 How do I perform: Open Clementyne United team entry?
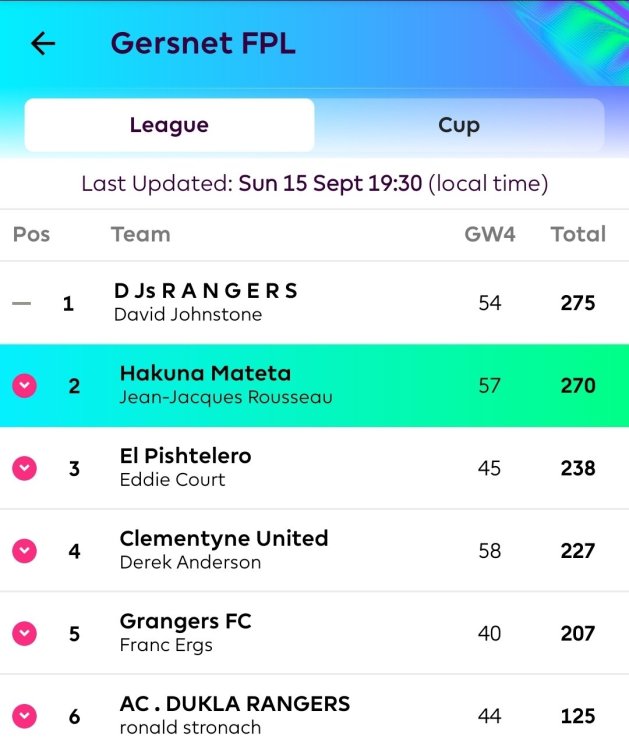pyautogui.click(x=314, y=551)
